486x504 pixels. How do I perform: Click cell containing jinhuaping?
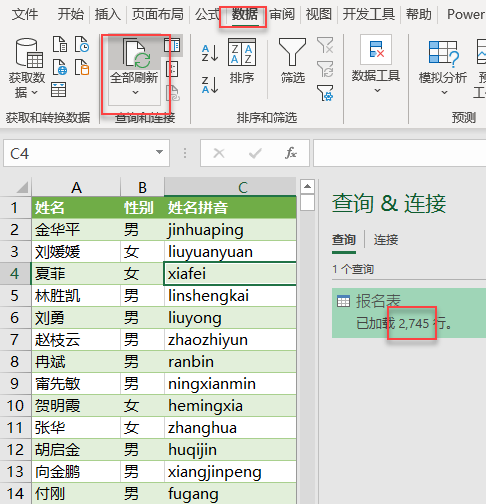(230, 230)
